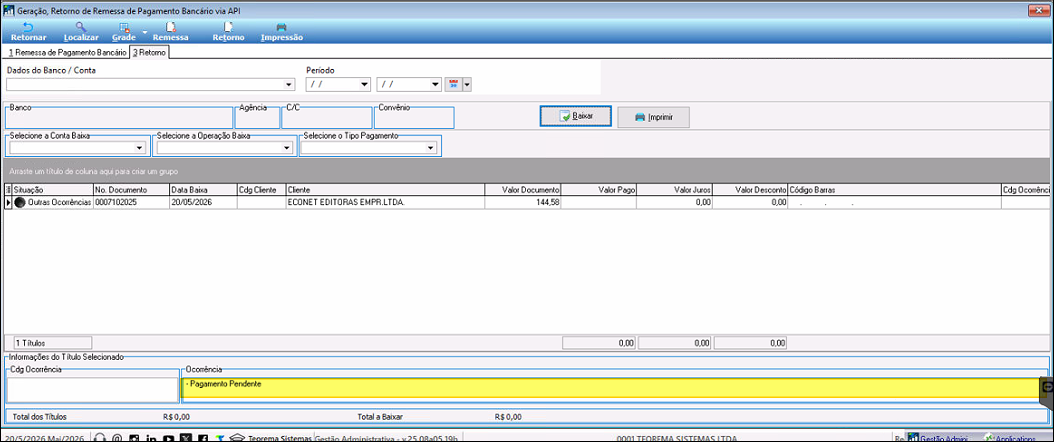
Task: Click the 144,58 Valor Documento cell
Action: pyautogui.click(x=523, y=202)
